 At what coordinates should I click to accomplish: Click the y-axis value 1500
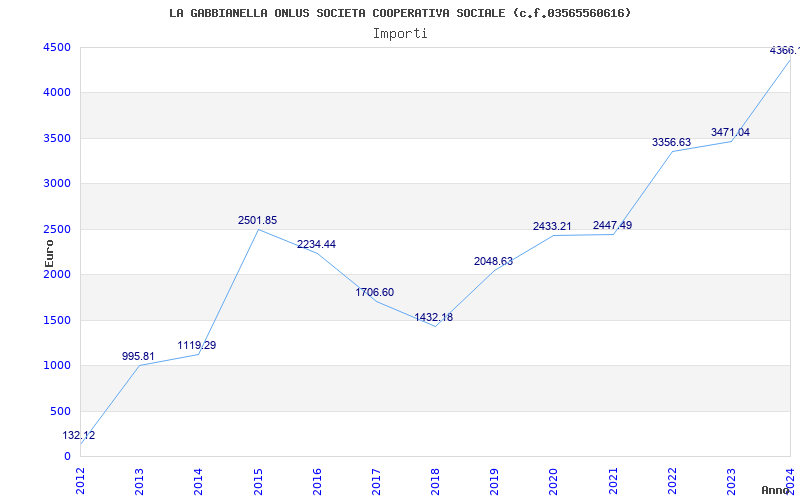point(57,320)
